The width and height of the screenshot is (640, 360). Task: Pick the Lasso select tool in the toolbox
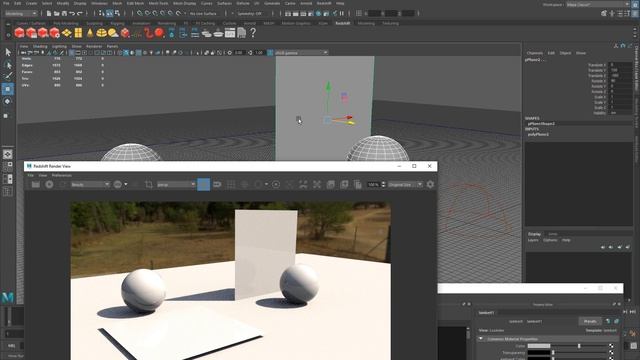[8, 64]
